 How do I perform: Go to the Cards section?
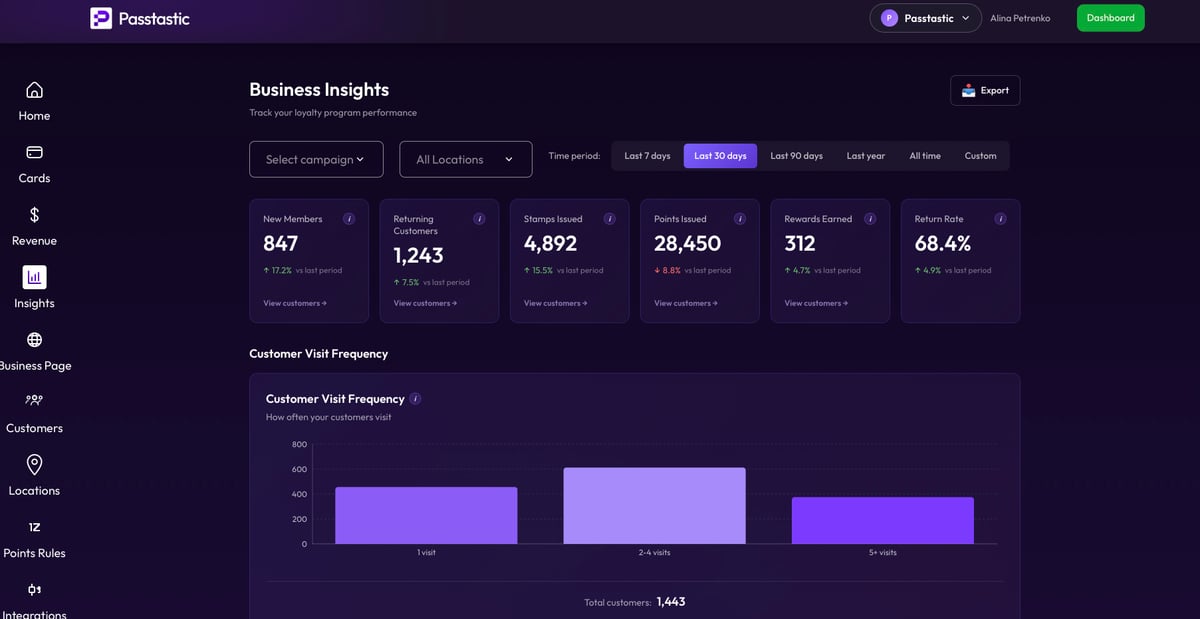coord(33,165)
